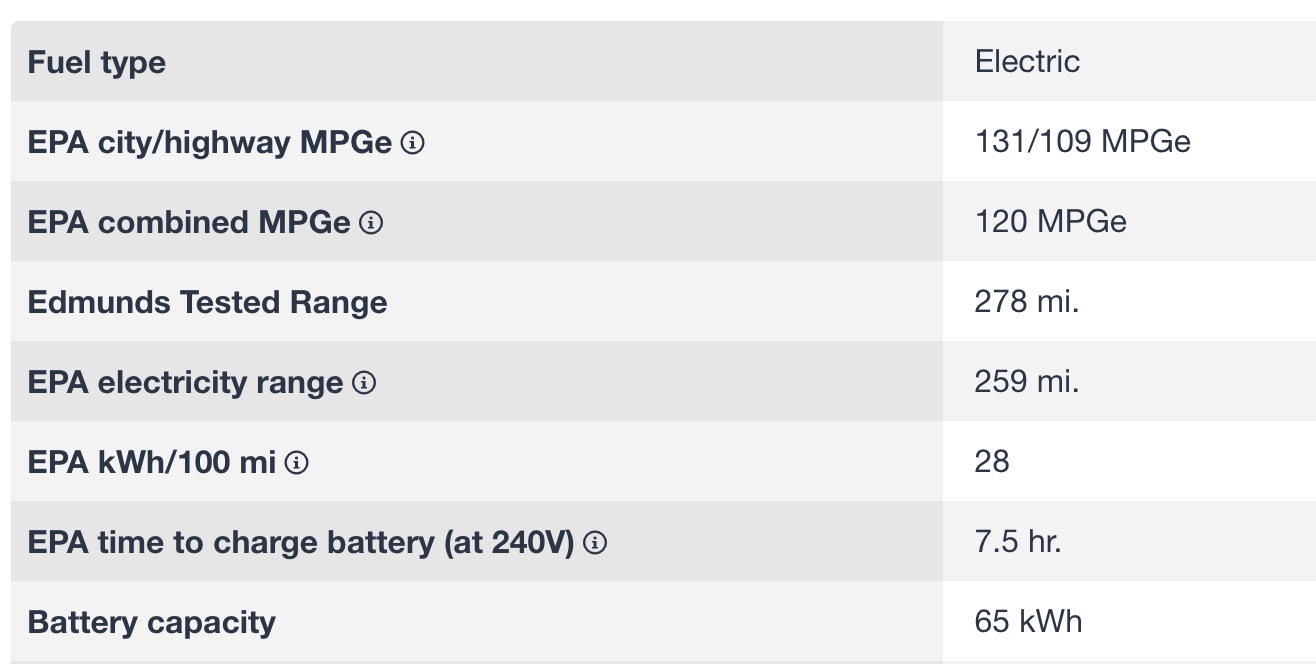Select the Fuel type row label
Screen dimensions: 1316x664
[x=97, y=62]
